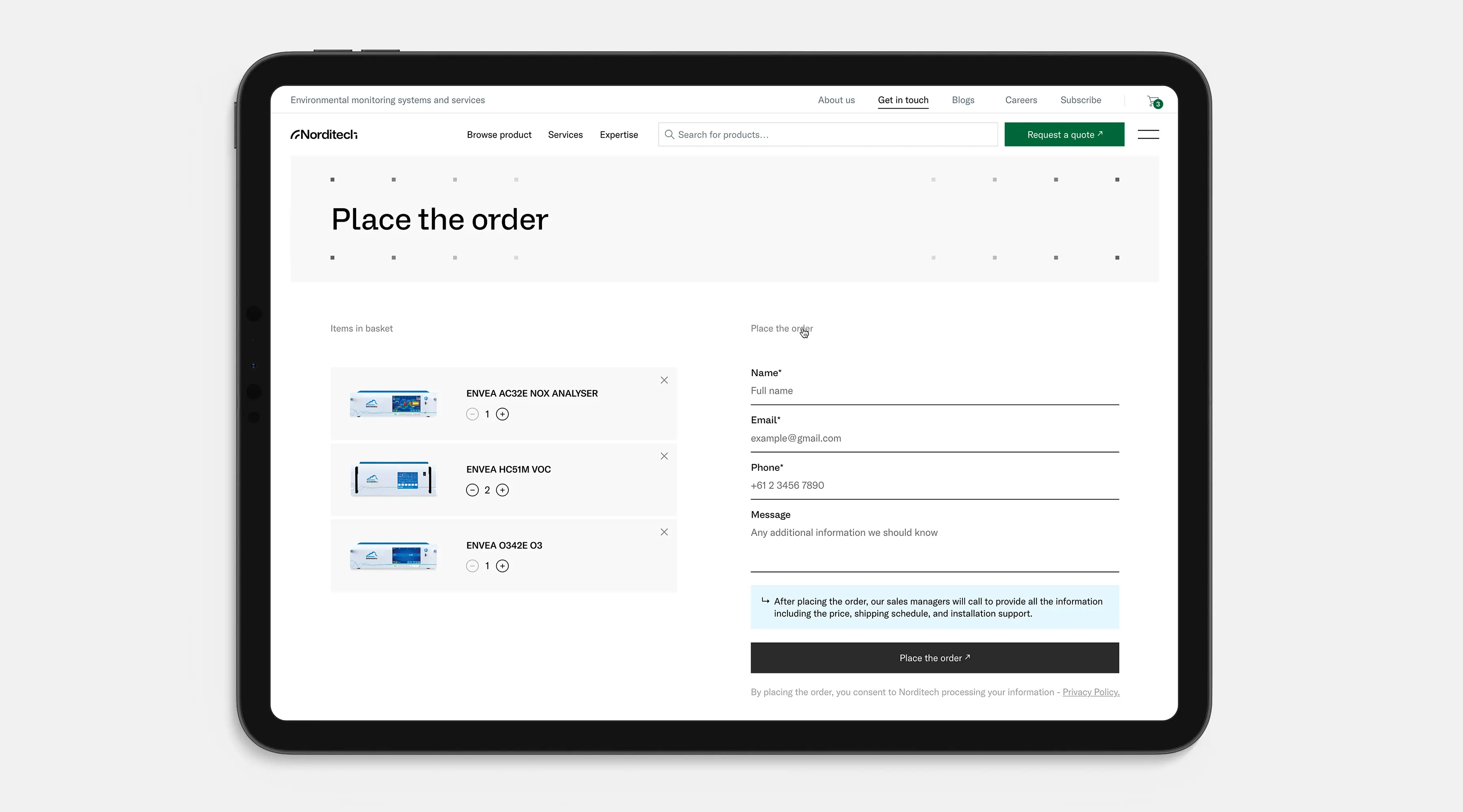Click the Full name input field

pos(934,391)
